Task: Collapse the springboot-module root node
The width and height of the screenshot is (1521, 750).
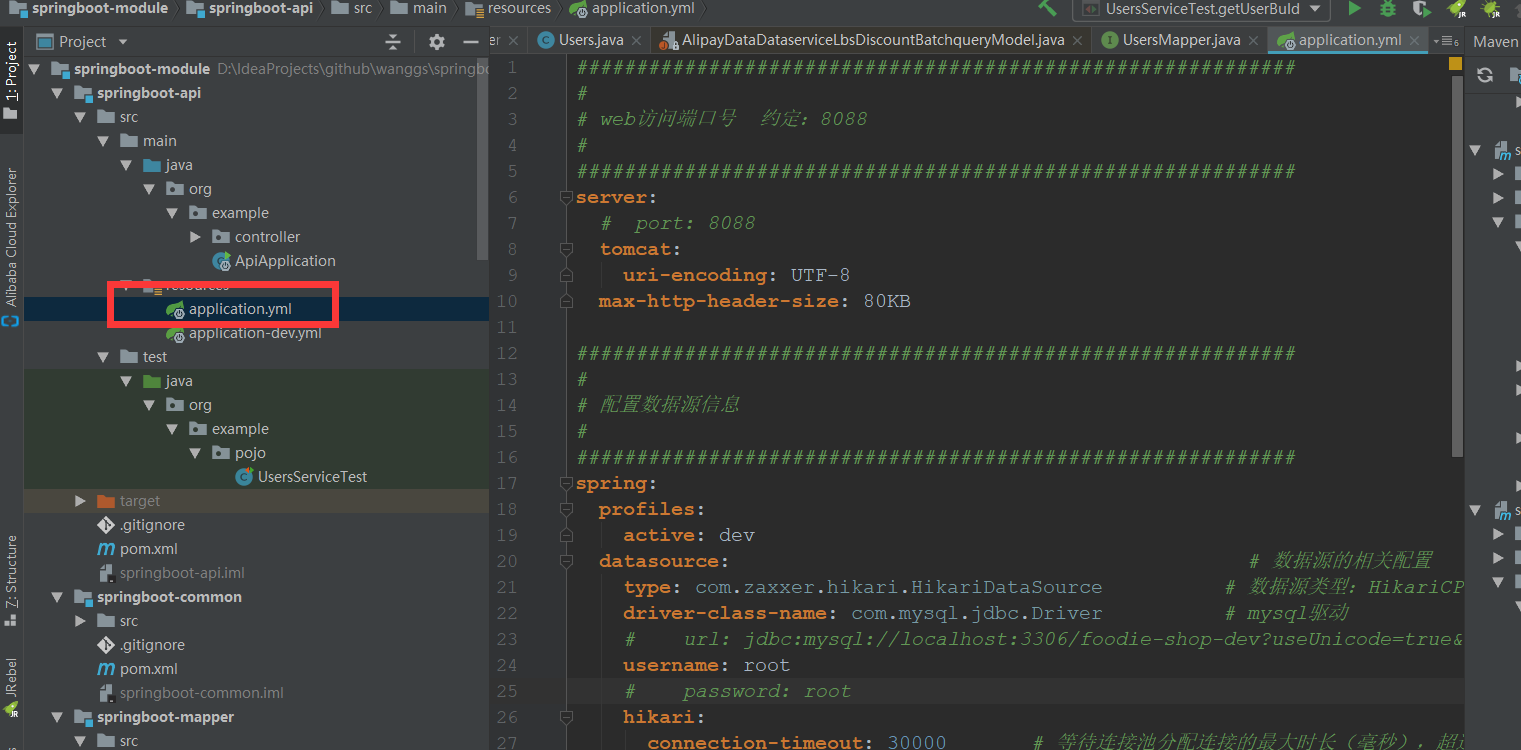Action: (x=34, y=69)
